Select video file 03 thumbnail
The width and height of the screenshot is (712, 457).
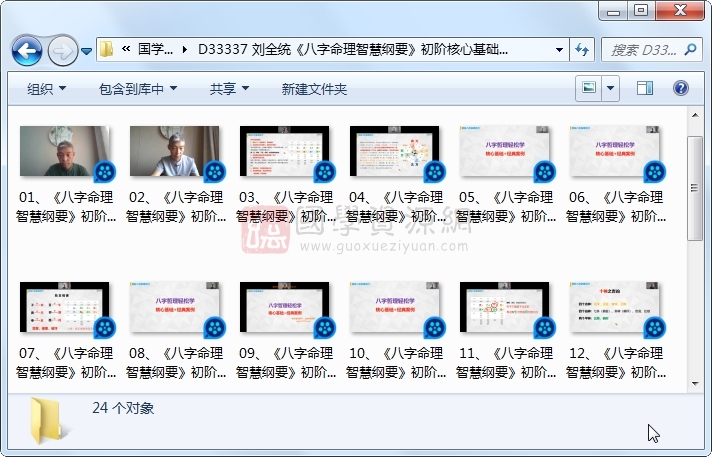click(286, 153)
